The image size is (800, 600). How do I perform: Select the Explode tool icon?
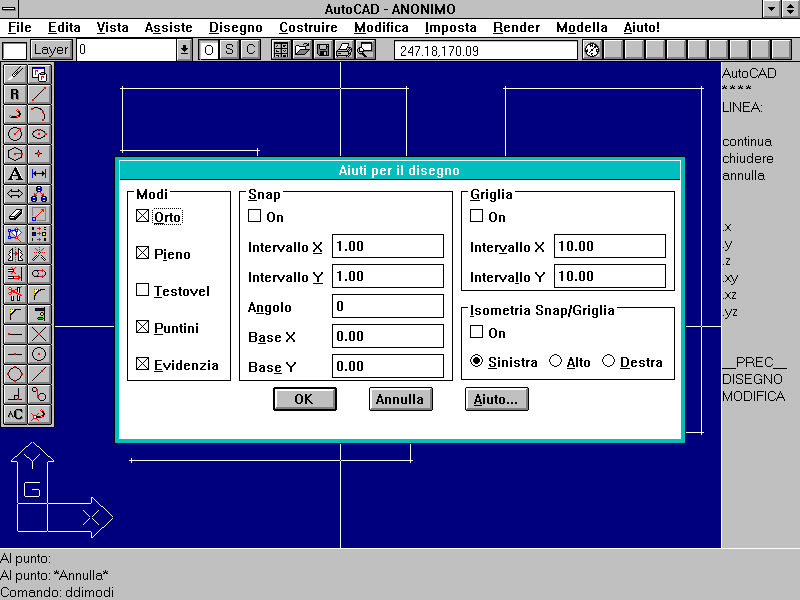[39, 254]
